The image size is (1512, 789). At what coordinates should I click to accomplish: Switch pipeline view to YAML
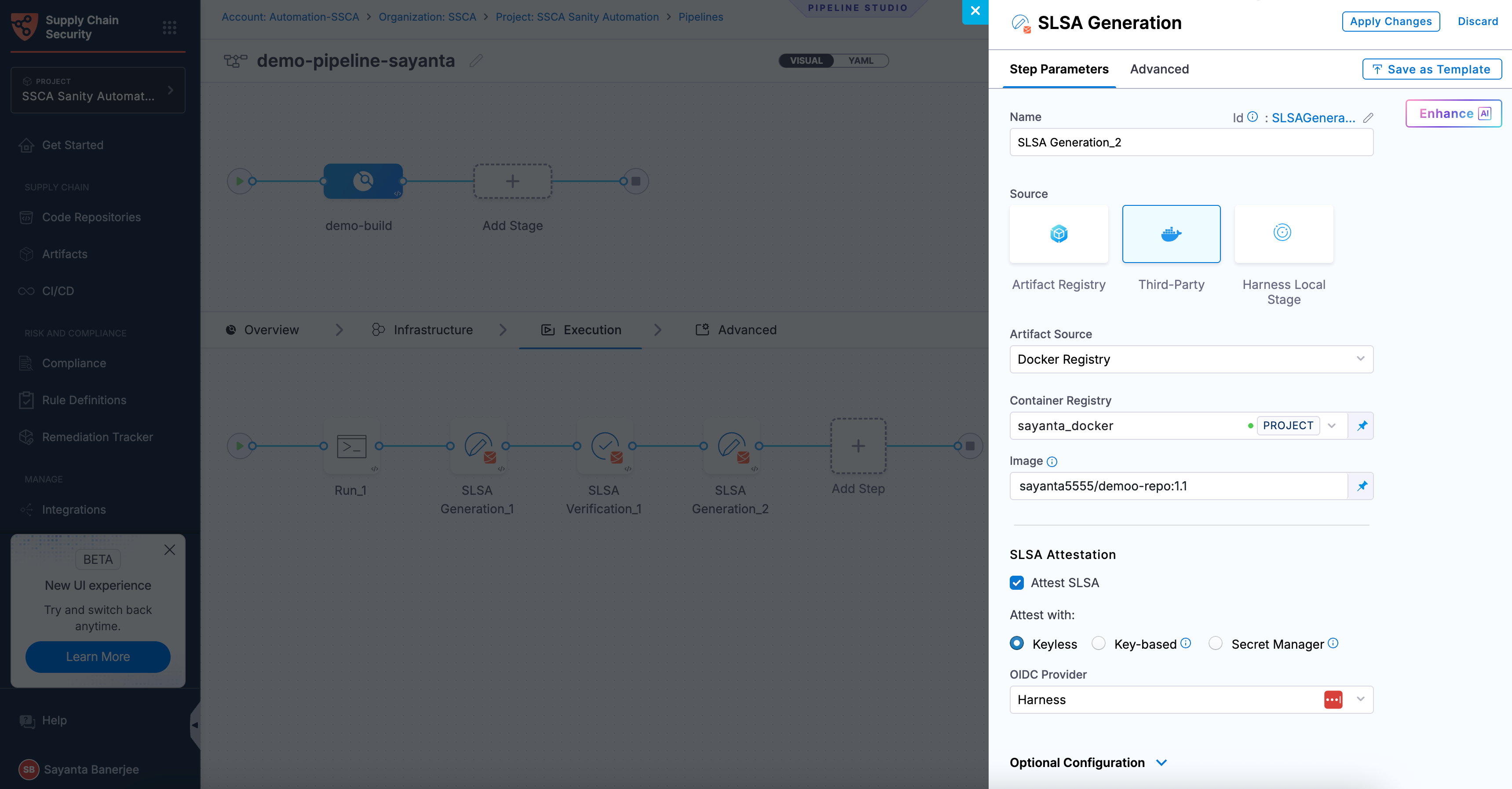pos(861,60)
